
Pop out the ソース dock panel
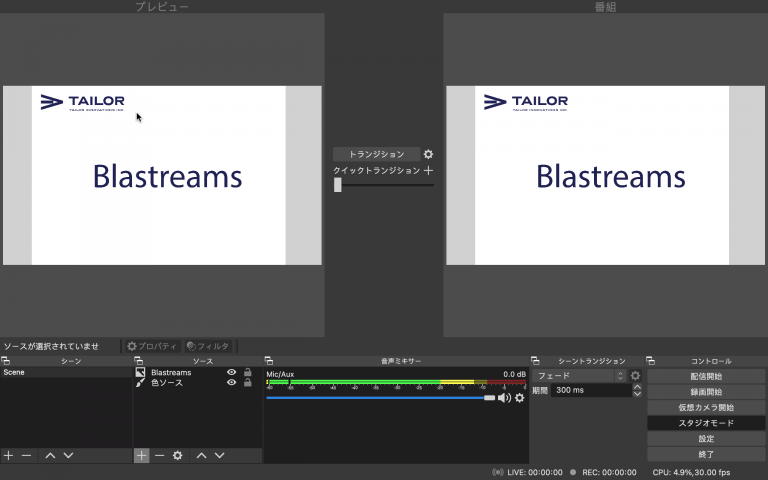click(x=139, y=361)
